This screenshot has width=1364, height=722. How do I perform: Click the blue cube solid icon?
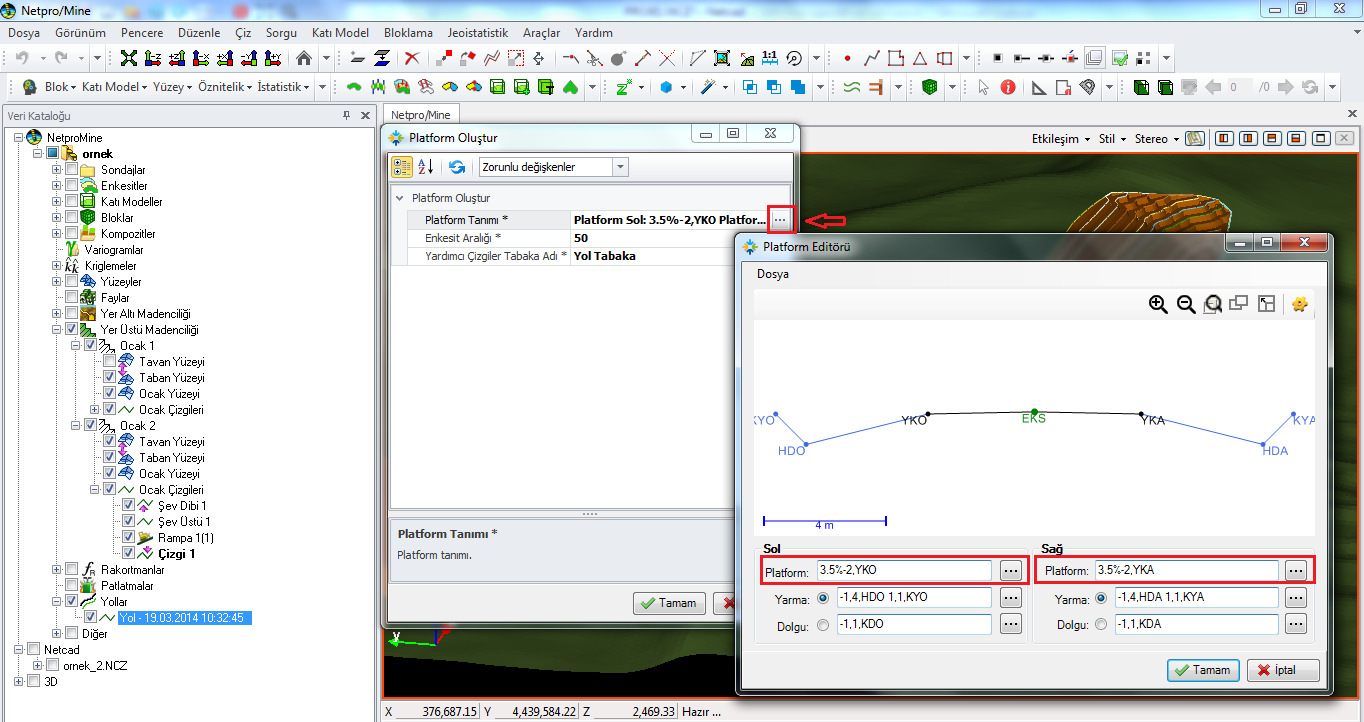point(667,87)
